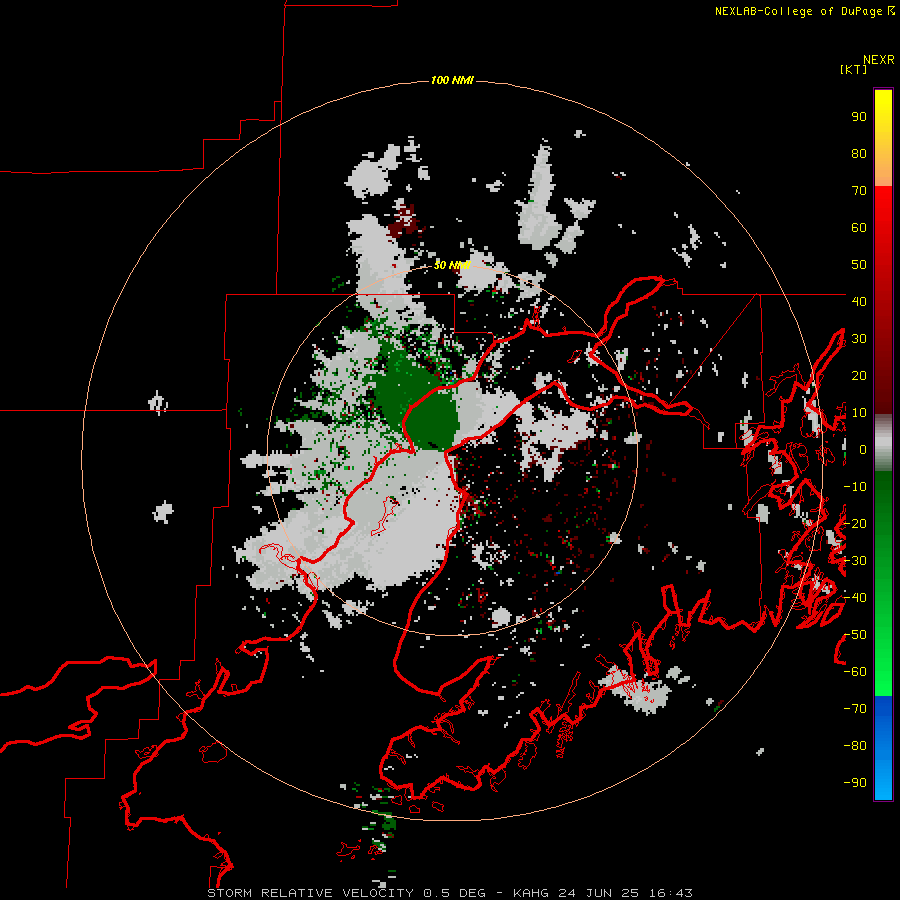
Task: Select the -10 value on the velocity scale
Action: point(855,487)
